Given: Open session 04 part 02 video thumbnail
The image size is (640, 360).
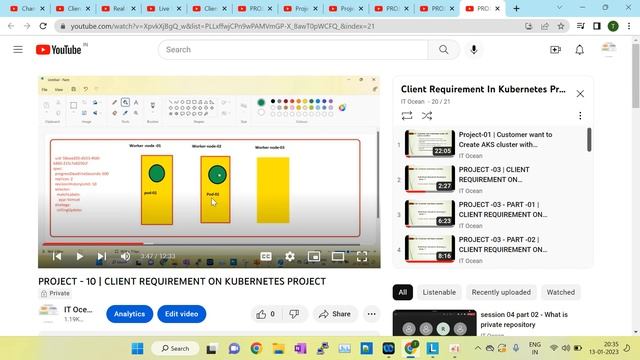Looking at the screenshot, I should tap(434, 323).
